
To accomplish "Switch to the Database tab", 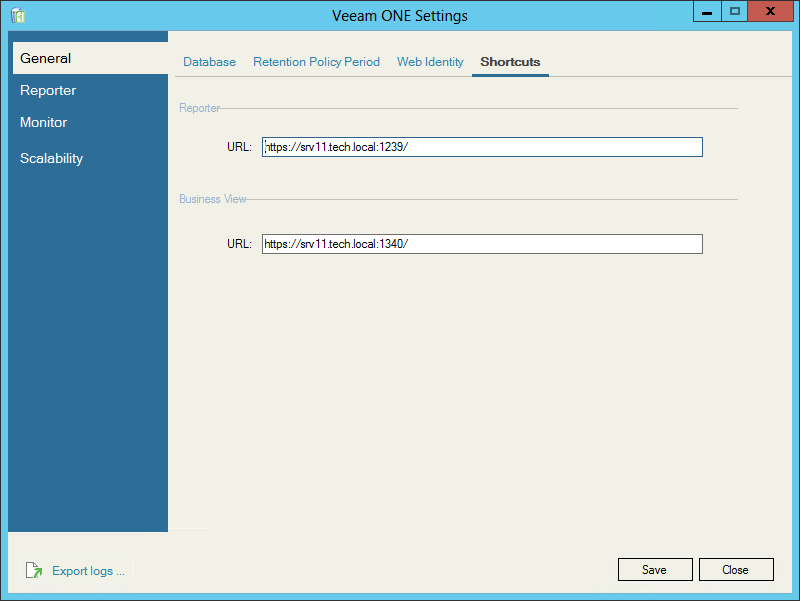I will click(209, 62).
